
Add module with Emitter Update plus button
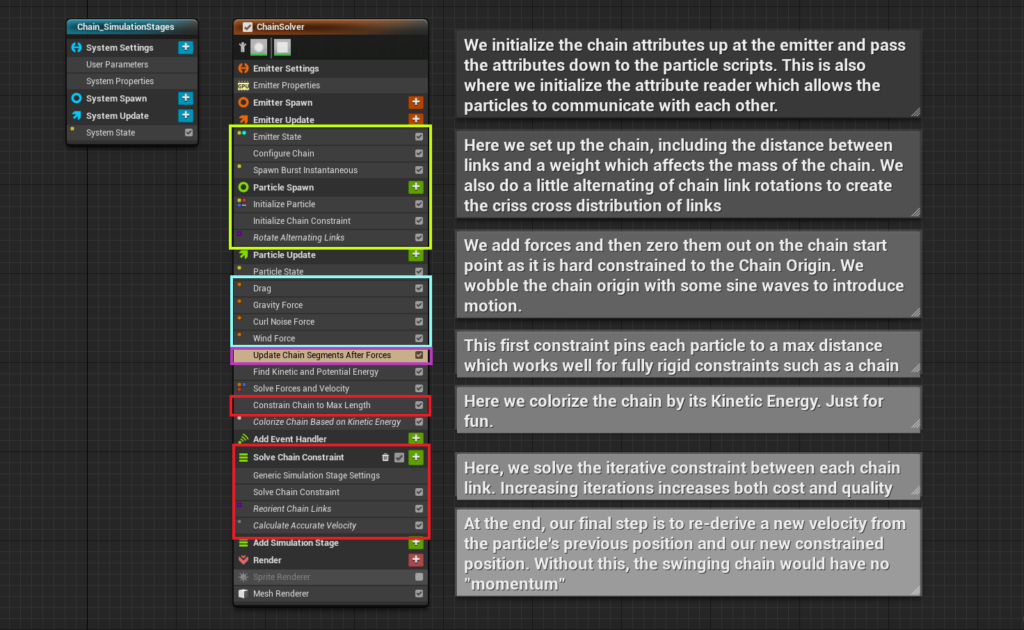click(415, 119)
